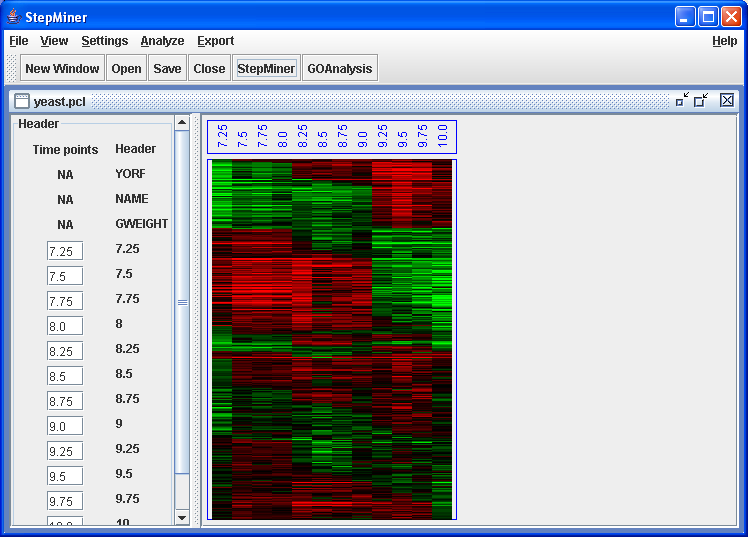Click the Time points column heading
This screenshot has height=537, width=748.
[x=65, y=150]
